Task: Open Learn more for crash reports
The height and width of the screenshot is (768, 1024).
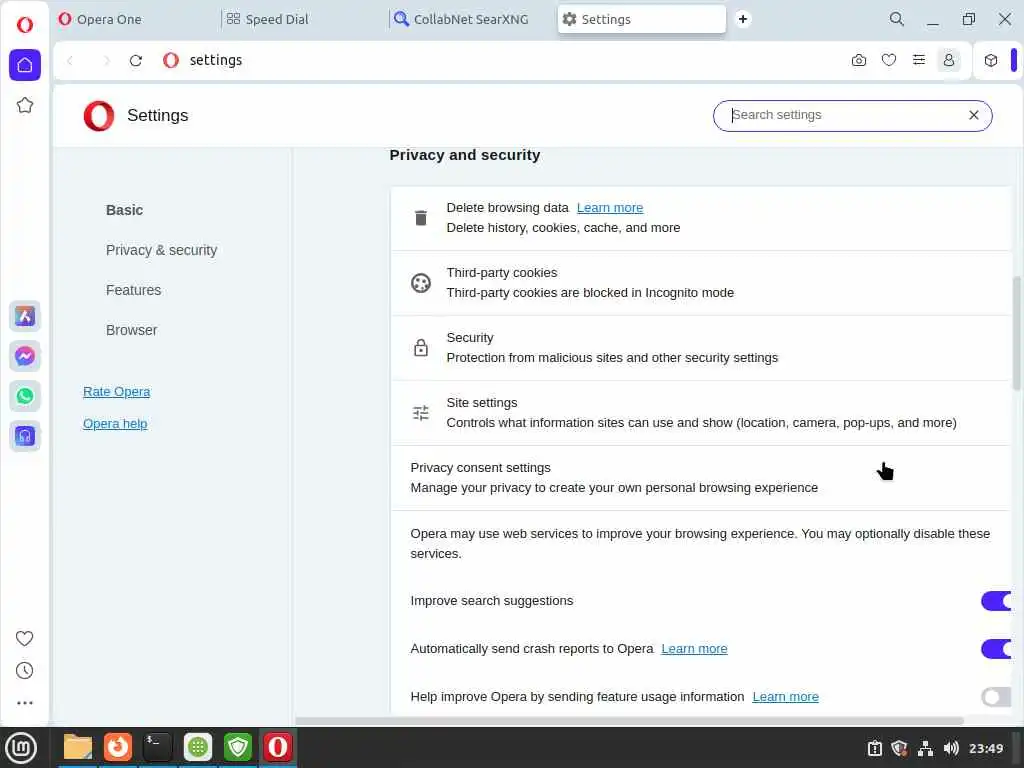Action: pyautogui.click(x=694, y=648)
